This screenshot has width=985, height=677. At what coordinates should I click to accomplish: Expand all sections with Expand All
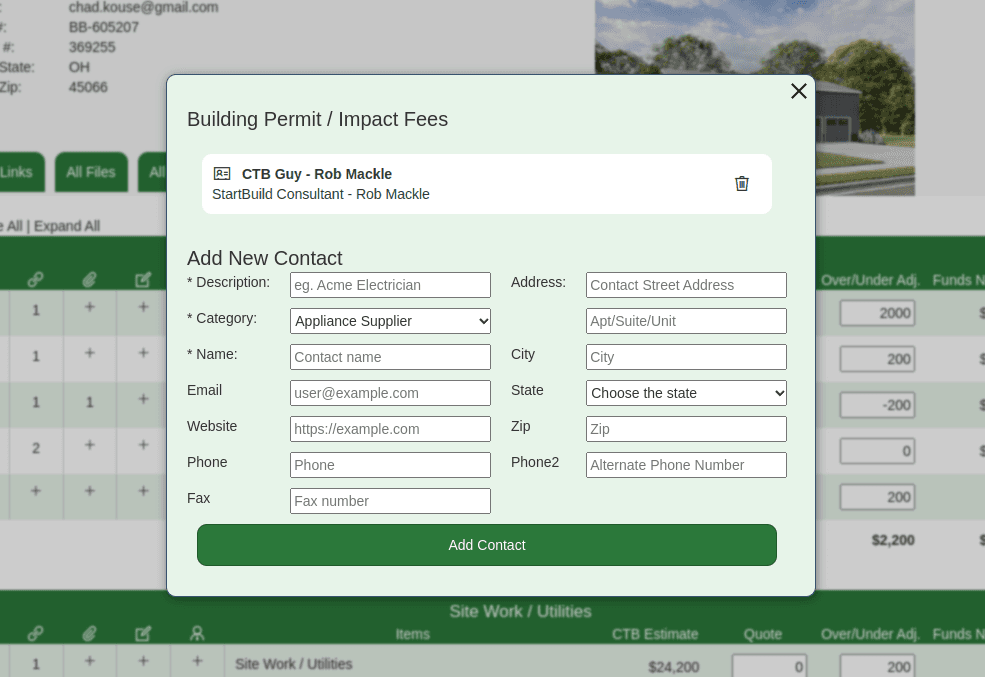tap(66, 226)
